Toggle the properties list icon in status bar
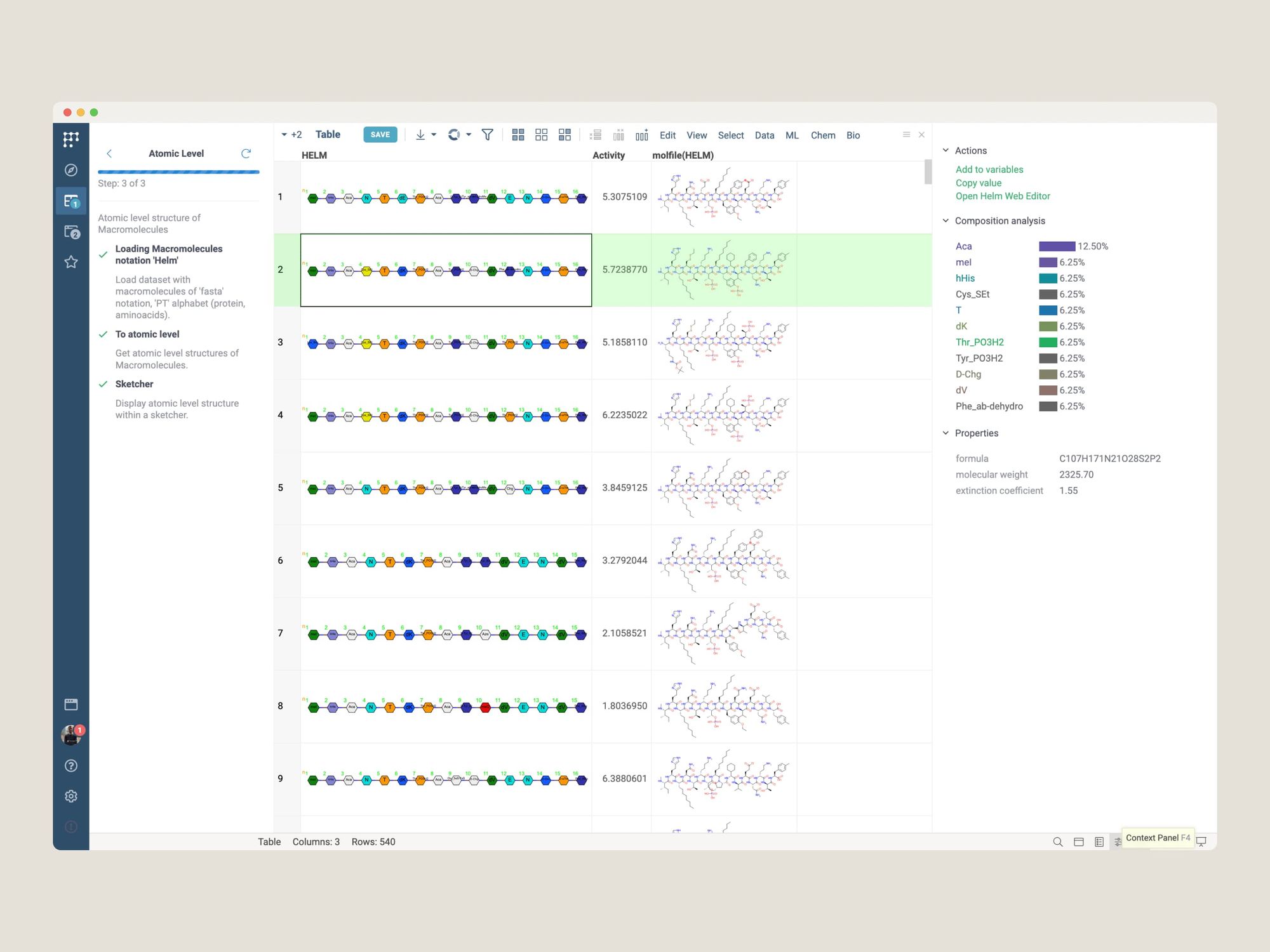Screen dimensions: 1270x952 pos(1099,842)
